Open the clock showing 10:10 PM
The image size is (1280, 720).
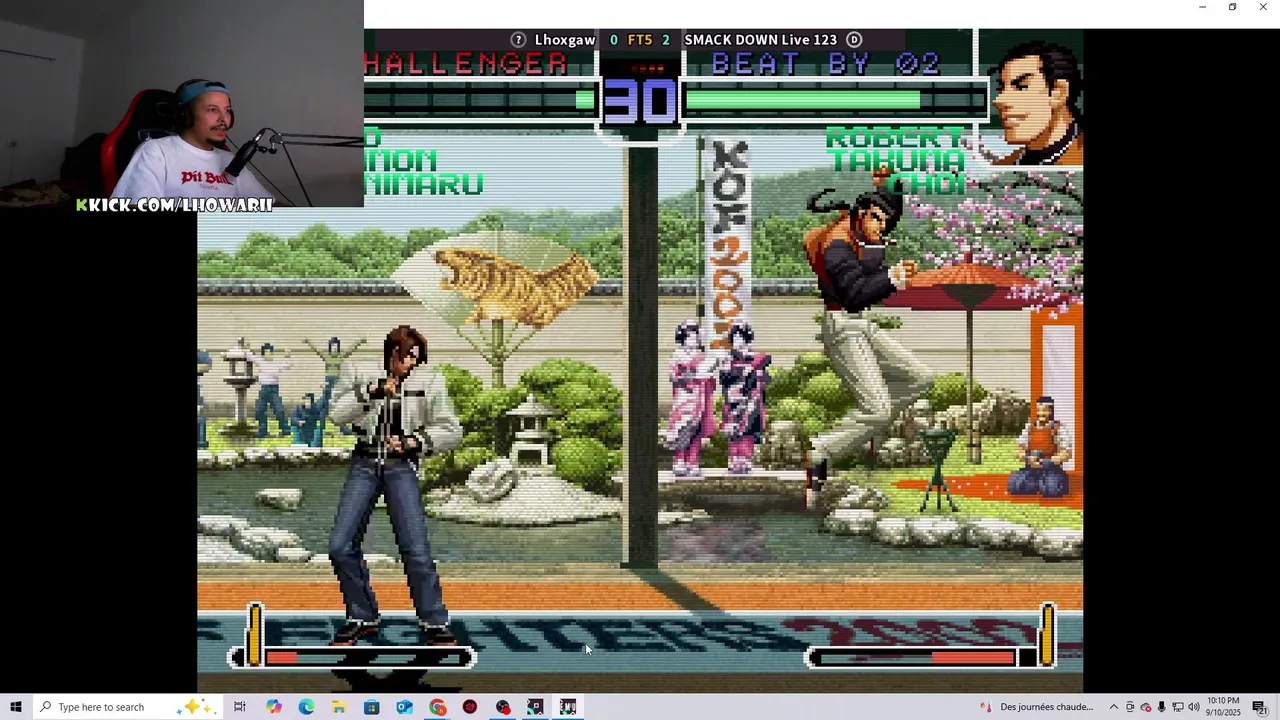tap(1224, 707)
